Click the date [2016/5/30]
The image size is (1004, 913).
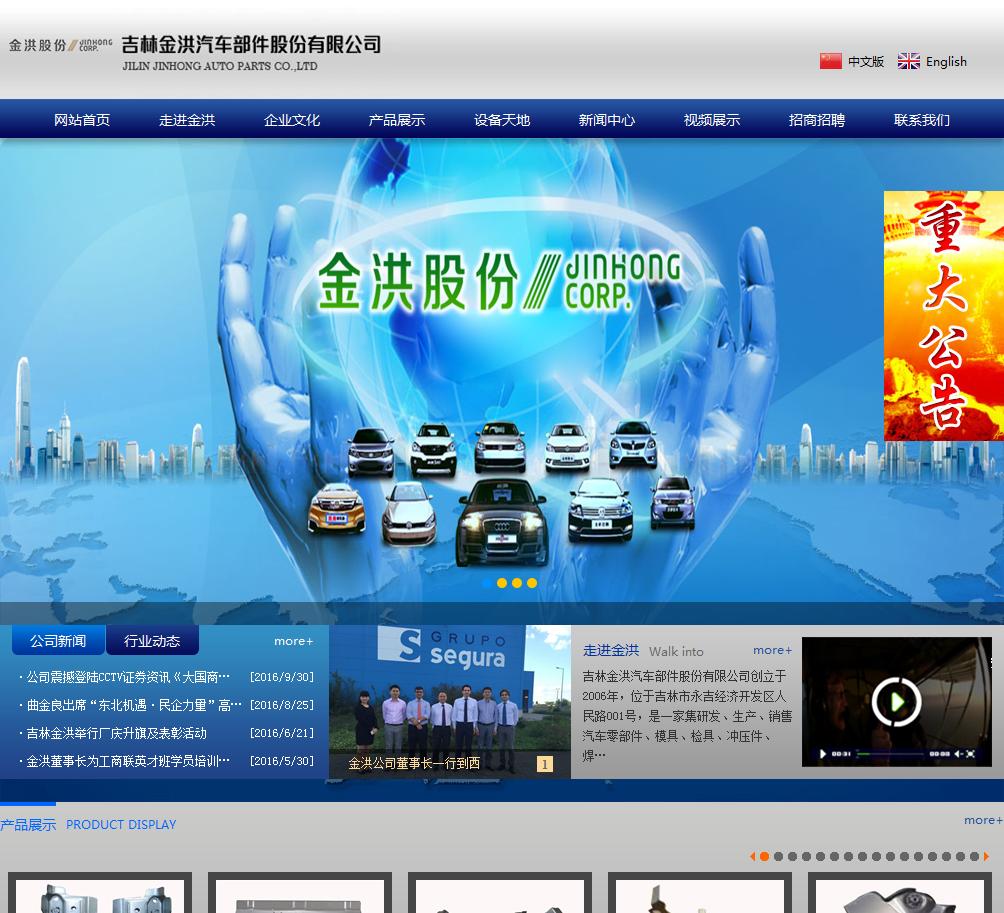pyautogui.click(x=282, y=761)
